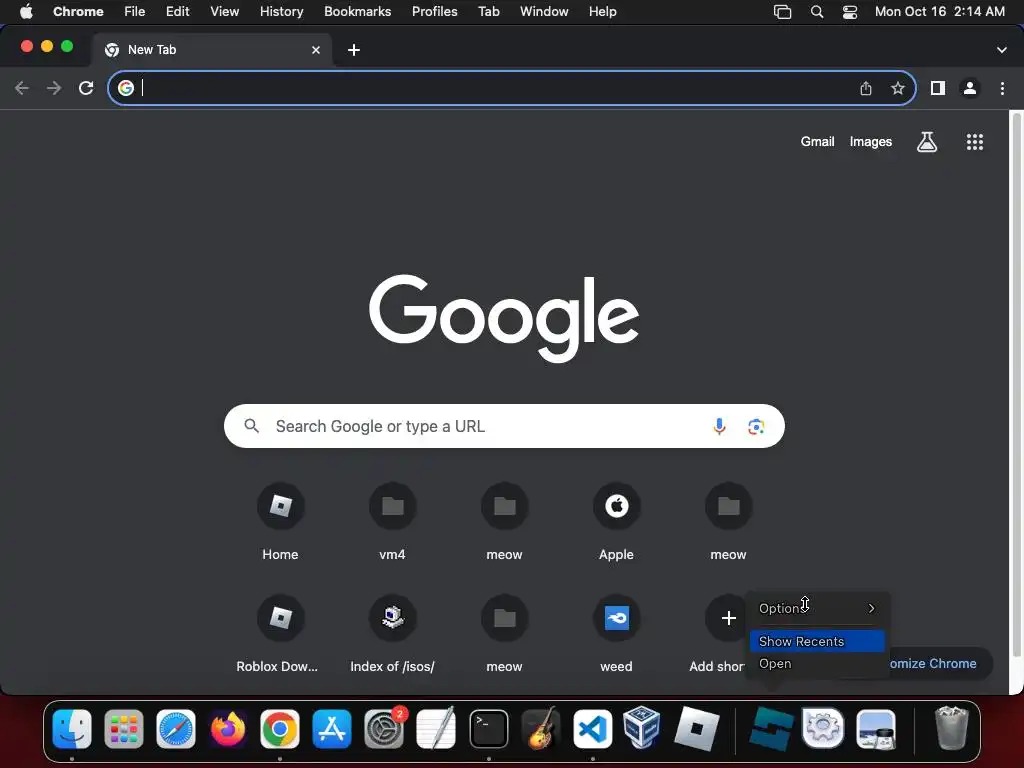The image size is (1024, 768).
Task: Click the forward navigation arrow
Action: (54, 88)
